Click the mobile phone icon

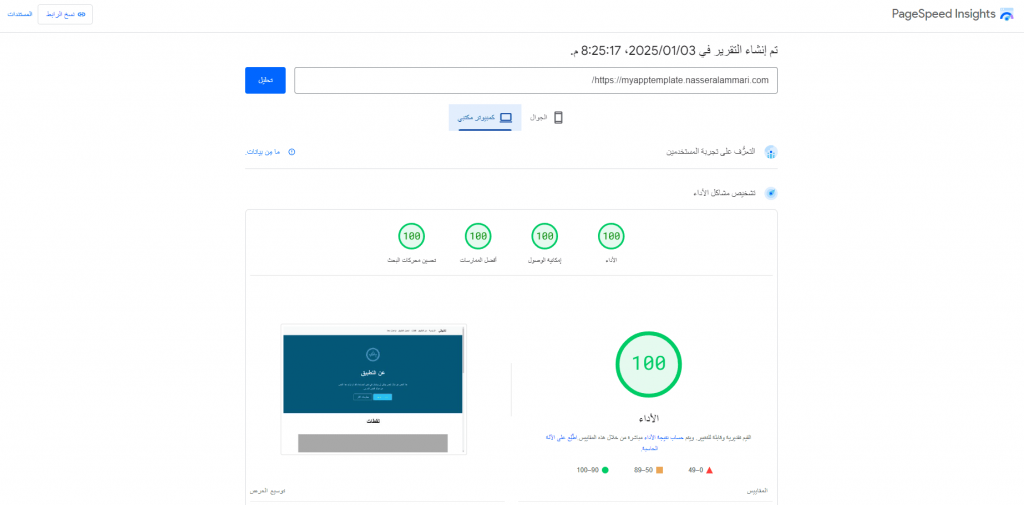point(558,118)
